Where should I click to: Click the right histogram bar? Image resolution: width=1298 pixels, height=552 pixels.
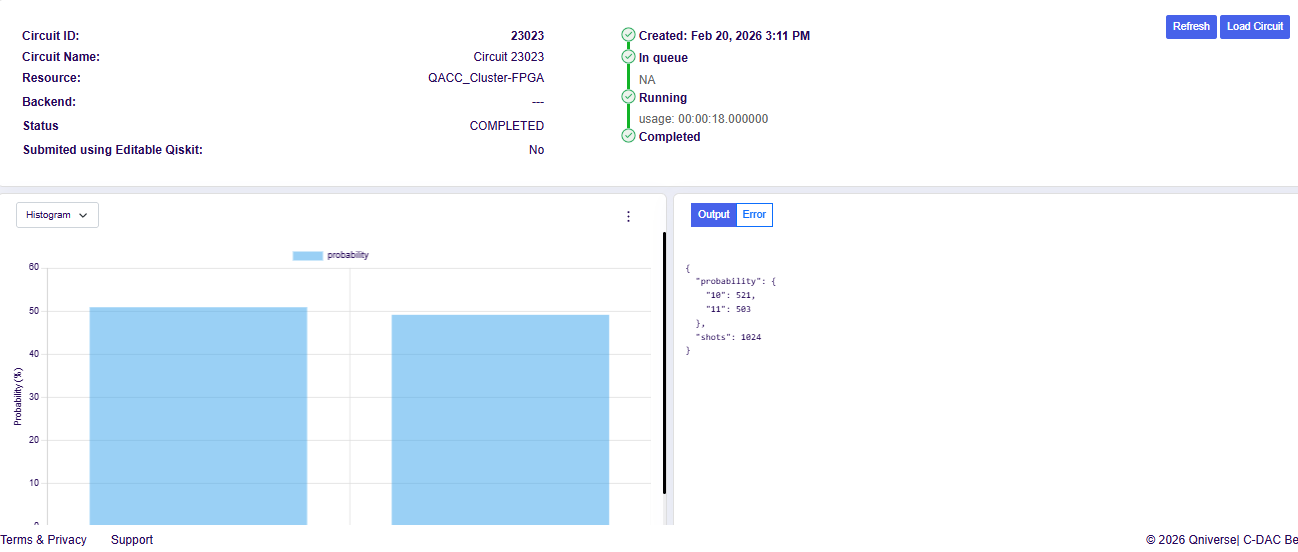pyautogui.click(x=500, y=420)
